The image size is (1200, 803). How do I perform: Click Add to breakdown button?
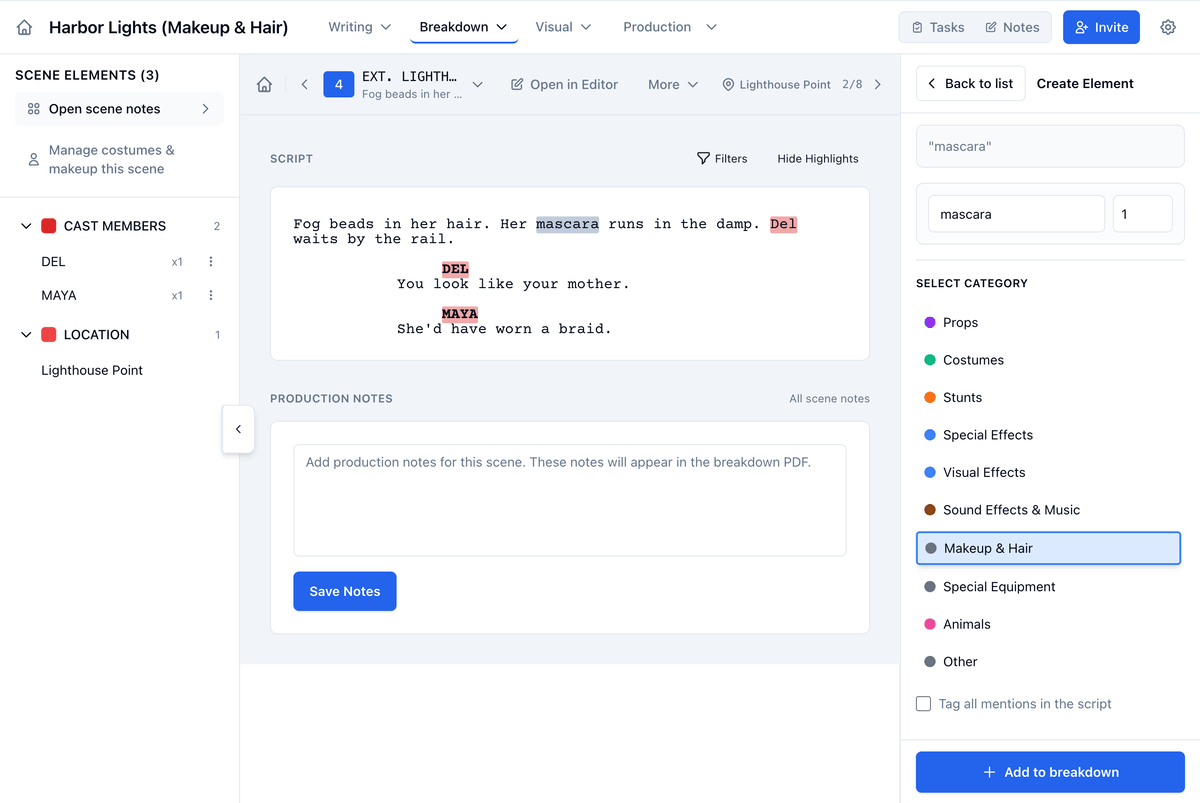1050,772
